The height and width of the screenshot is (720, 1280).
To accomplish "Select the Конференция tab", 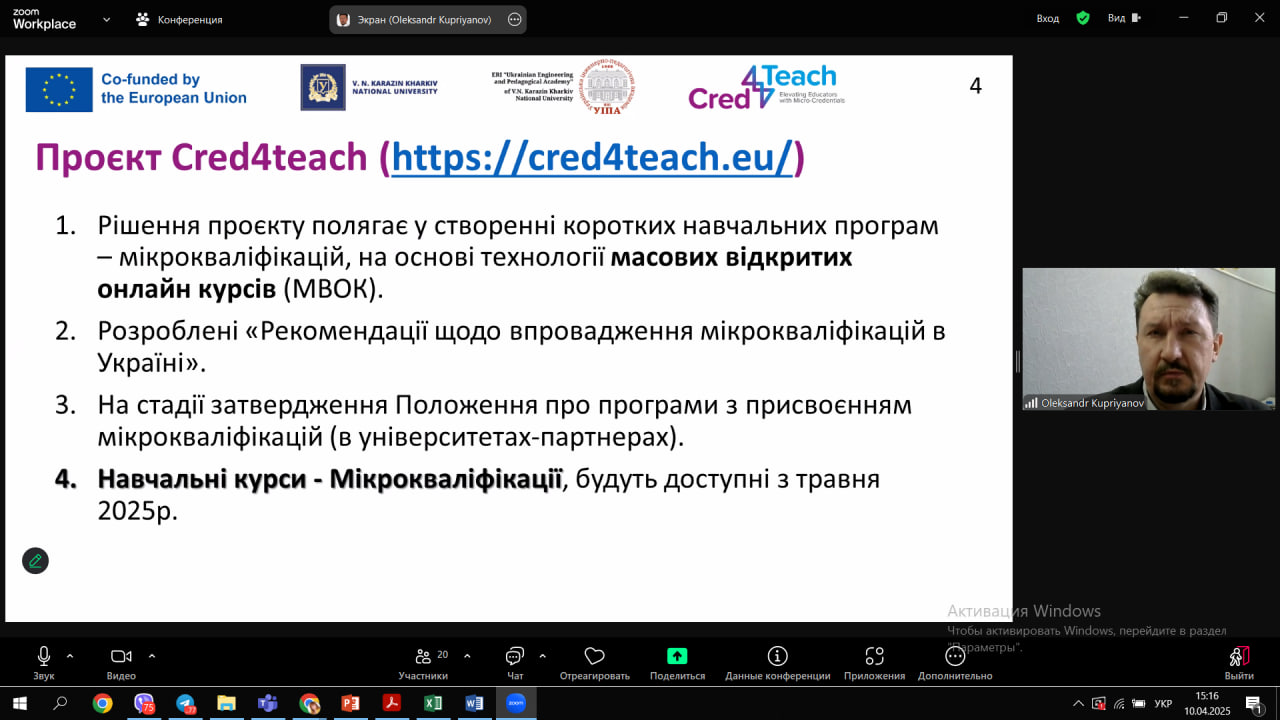I will [x=179, y=19].
